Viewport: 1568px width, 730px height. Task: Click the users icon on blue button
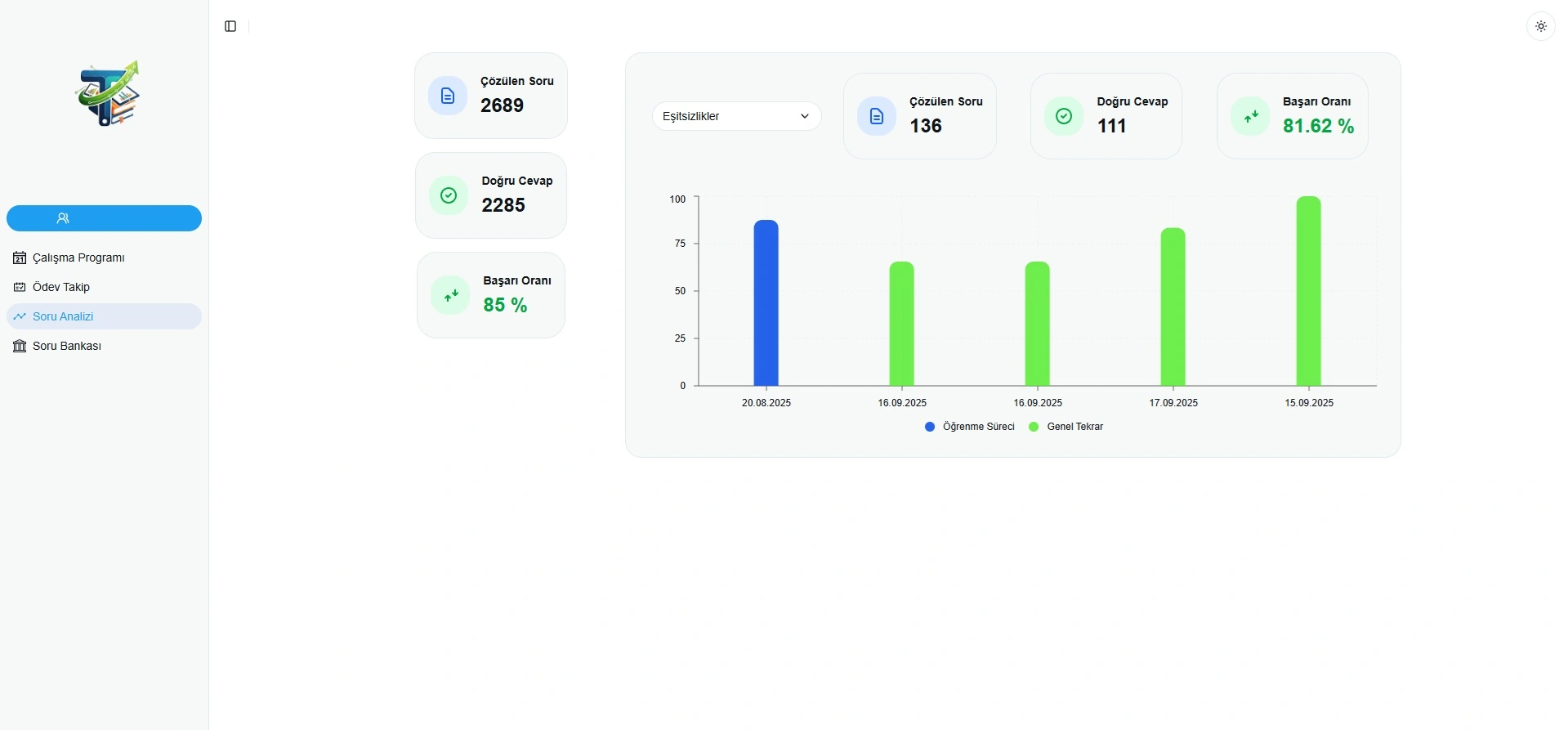pyautogui.click(x=63, y=218)
